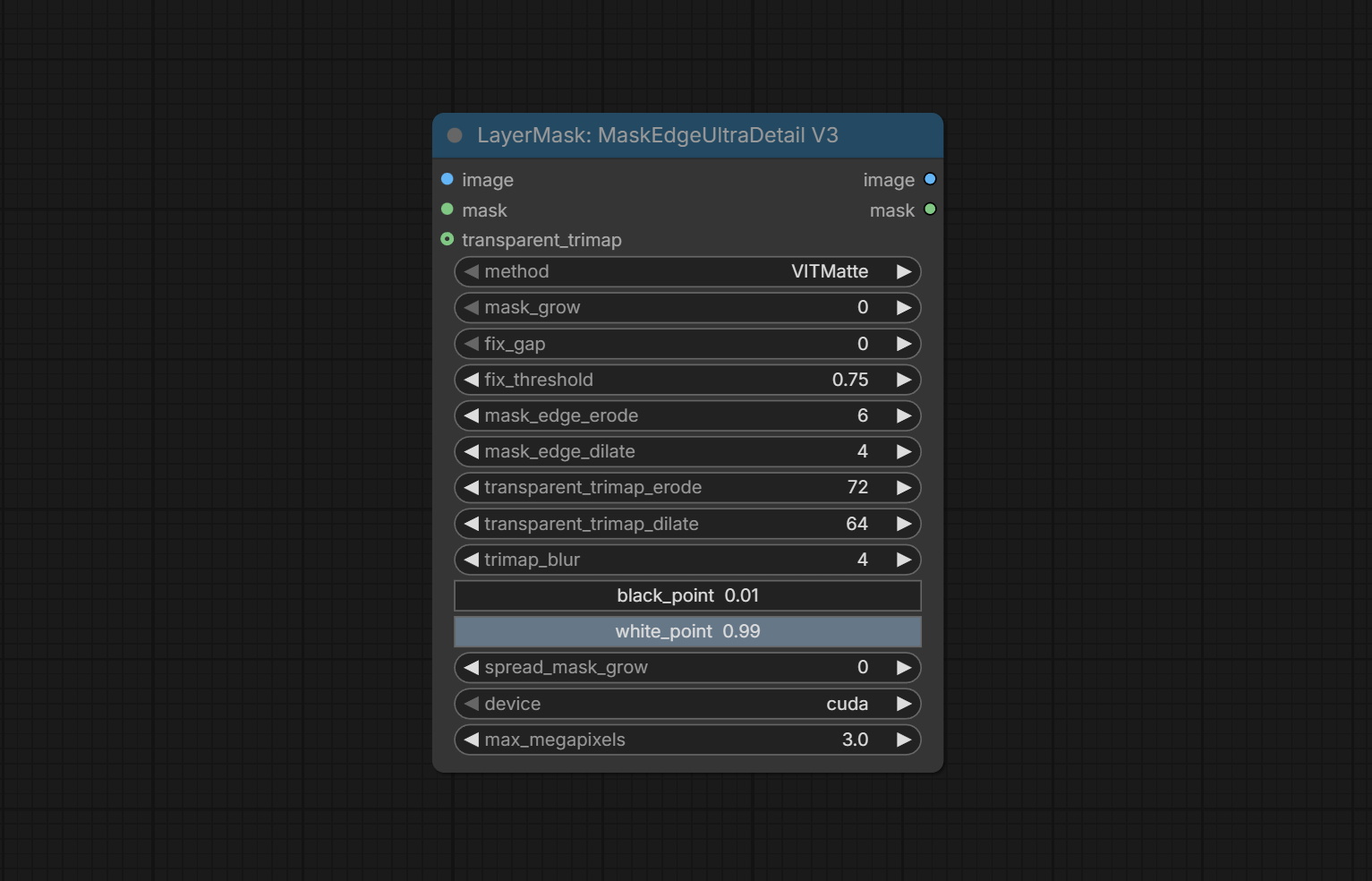This screenshot has width=1372, height=881.
Task: Decrease trimap_blur with left arrow
Action: (x=472, y=560)
